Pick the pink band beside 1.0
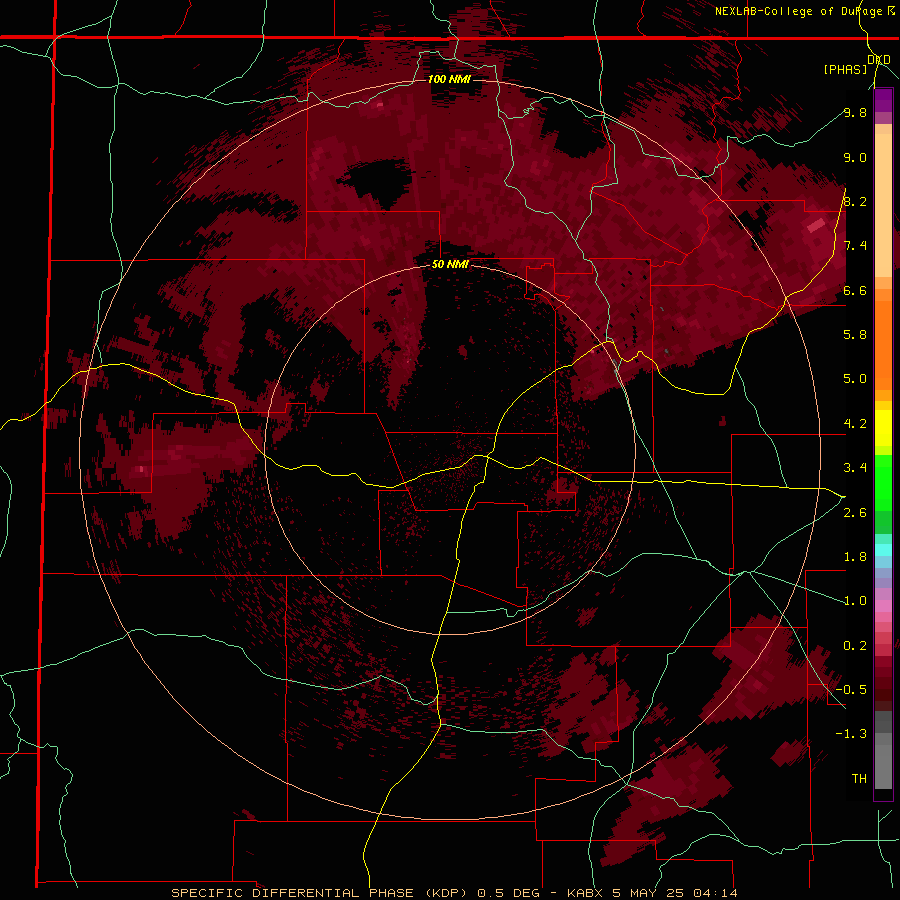Image resolution: width=900 pixels, height=900 pixels. 883,606
